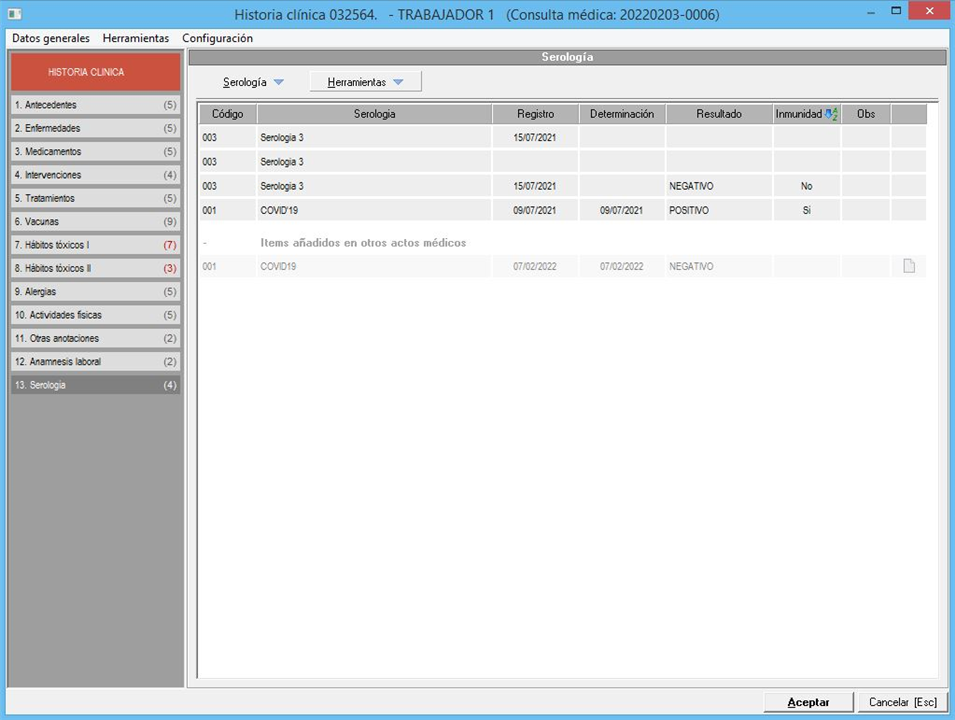Click the document icon in the COVID19 row

(908, 266)
